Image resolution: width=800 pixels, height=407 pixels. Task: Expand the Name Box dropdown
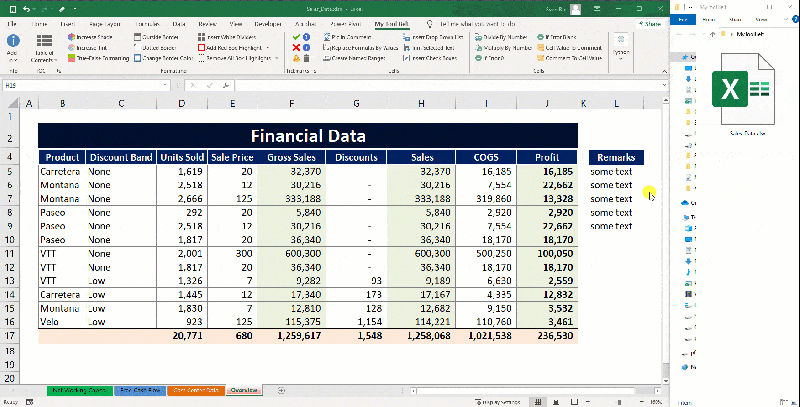click(165, 86)
